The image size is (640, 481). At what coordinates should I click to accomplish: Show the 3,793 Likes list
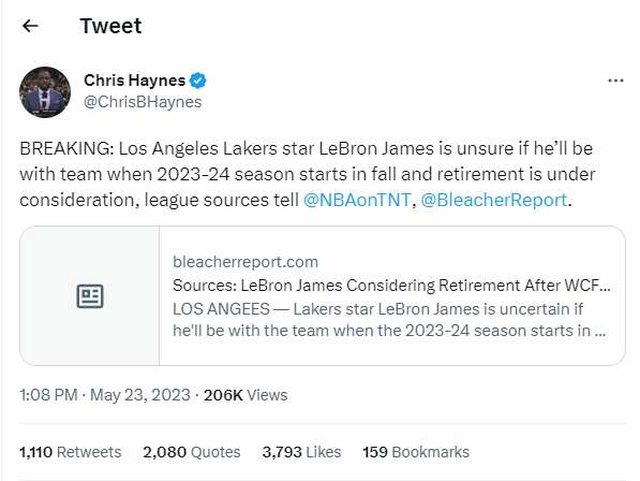301,452
